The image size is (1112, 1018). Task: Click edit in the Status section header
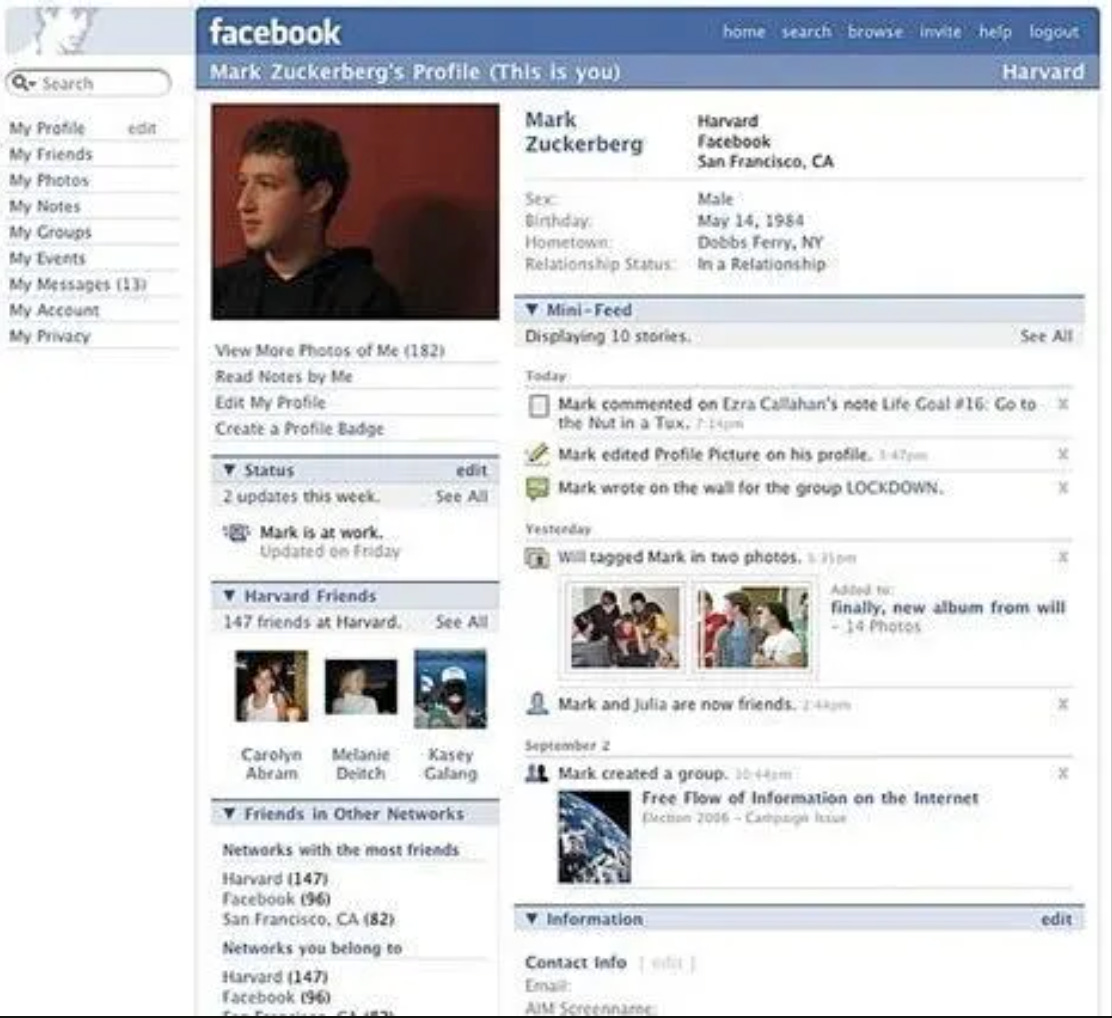tap(471, 470)
